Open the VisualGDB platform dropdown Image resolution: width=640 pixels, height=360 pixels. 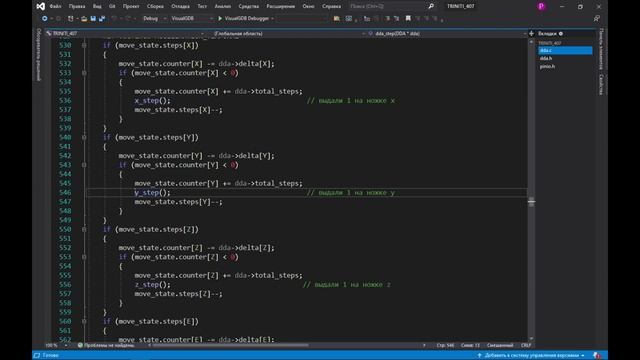[192, 18]
